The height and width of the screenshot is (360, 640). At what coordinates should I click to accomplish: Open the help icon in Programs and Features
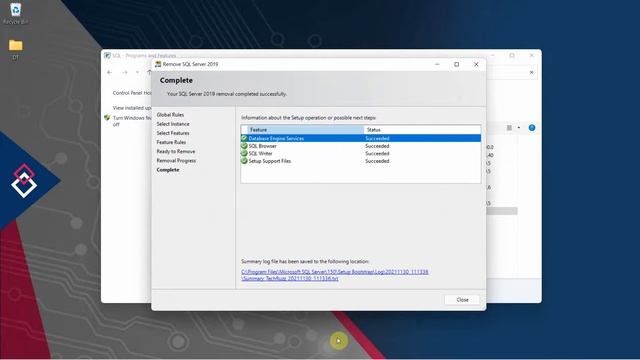532,128
